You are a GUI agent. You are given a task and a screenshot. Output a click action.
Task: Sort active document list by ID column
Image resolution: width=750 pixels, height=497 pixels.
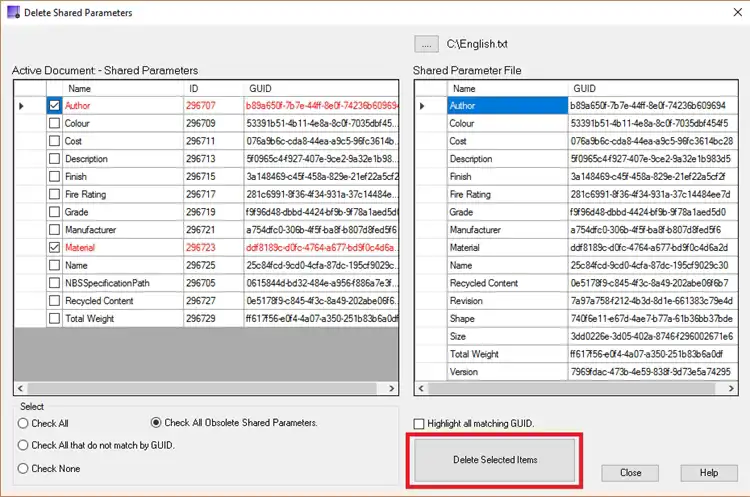pos(211,88)
